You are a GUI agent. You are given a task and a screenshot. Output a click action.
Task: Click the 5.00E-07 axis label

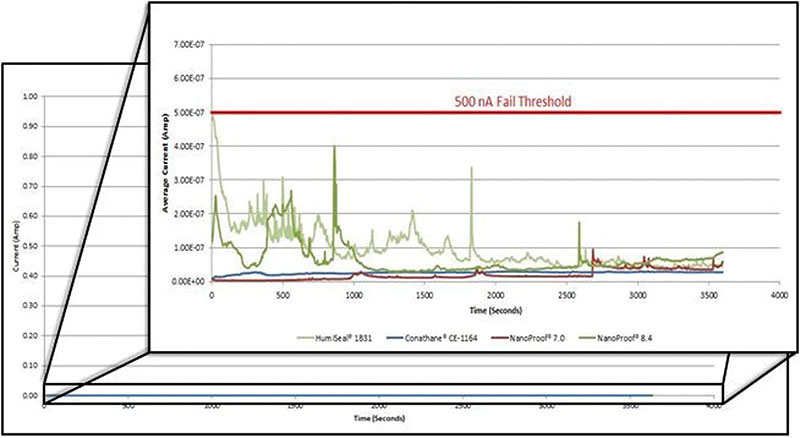click(x=188, y=112)
